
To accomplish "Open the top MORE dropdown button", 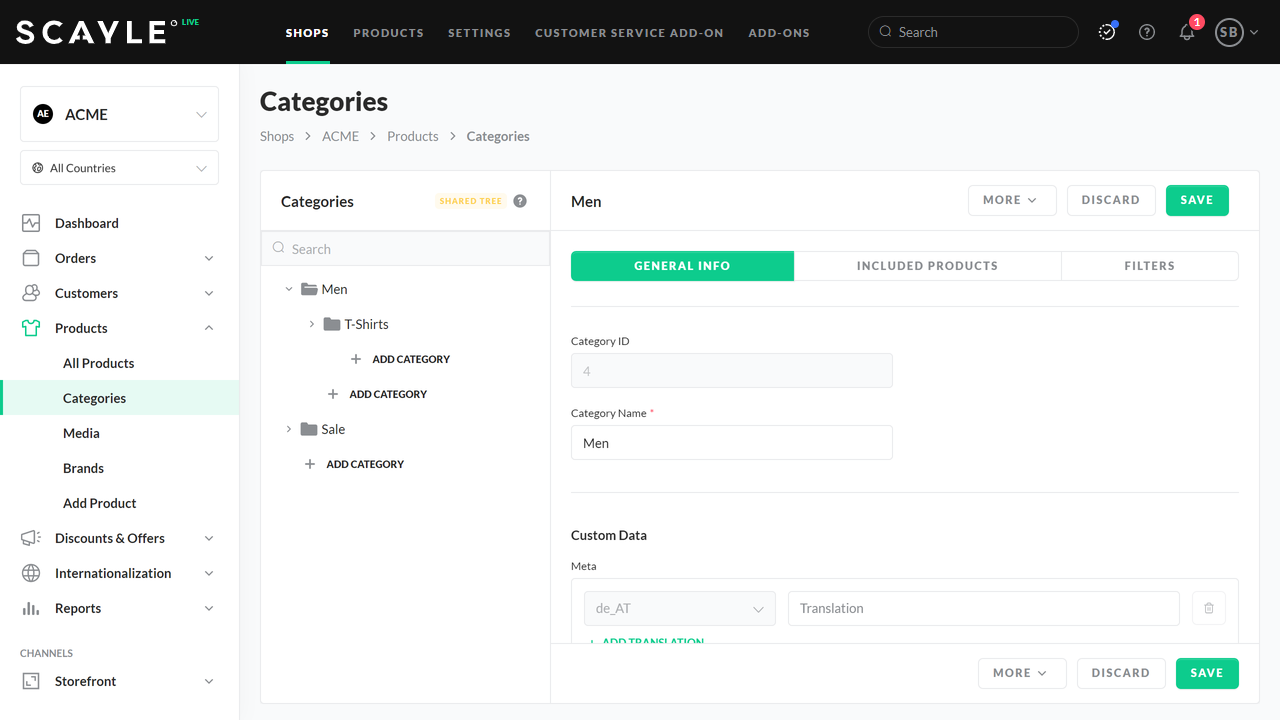I will (x=1011, y=200).
